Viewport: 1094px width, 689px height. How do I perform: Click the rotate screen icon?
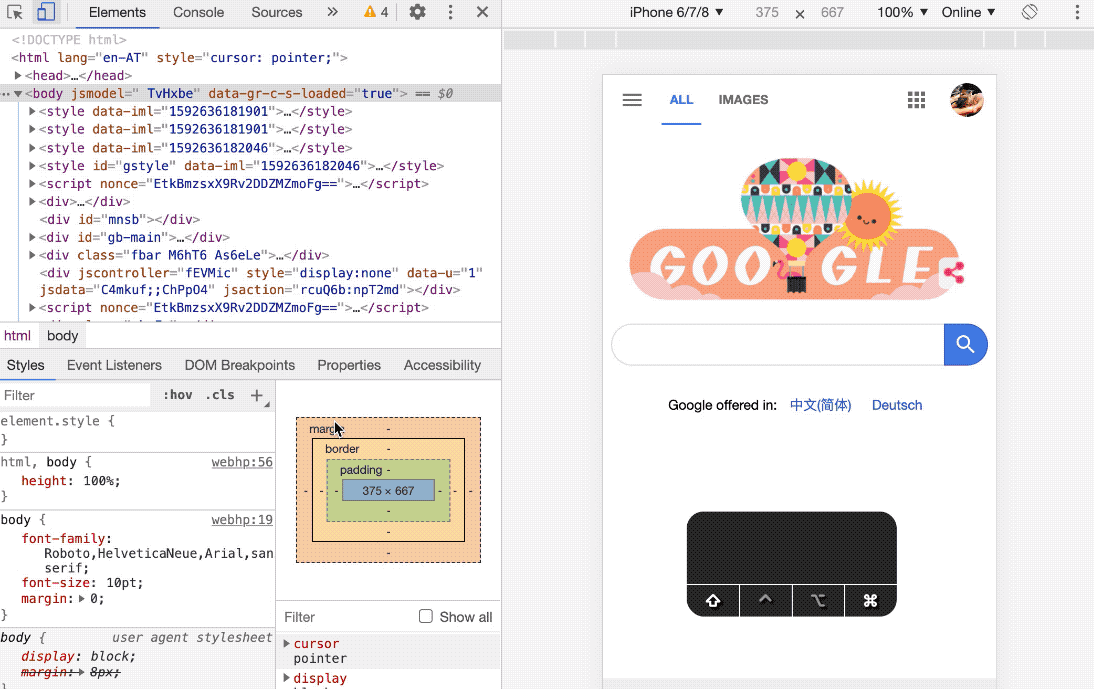click(x=1030, y=12)
